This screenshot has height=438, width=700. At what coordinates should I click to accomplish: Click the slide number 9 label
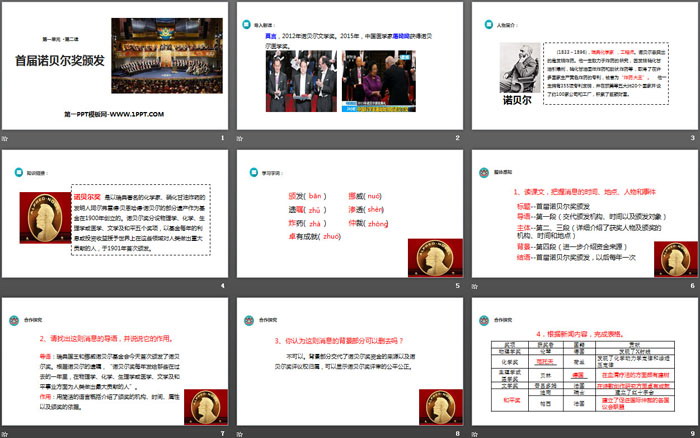691,433
